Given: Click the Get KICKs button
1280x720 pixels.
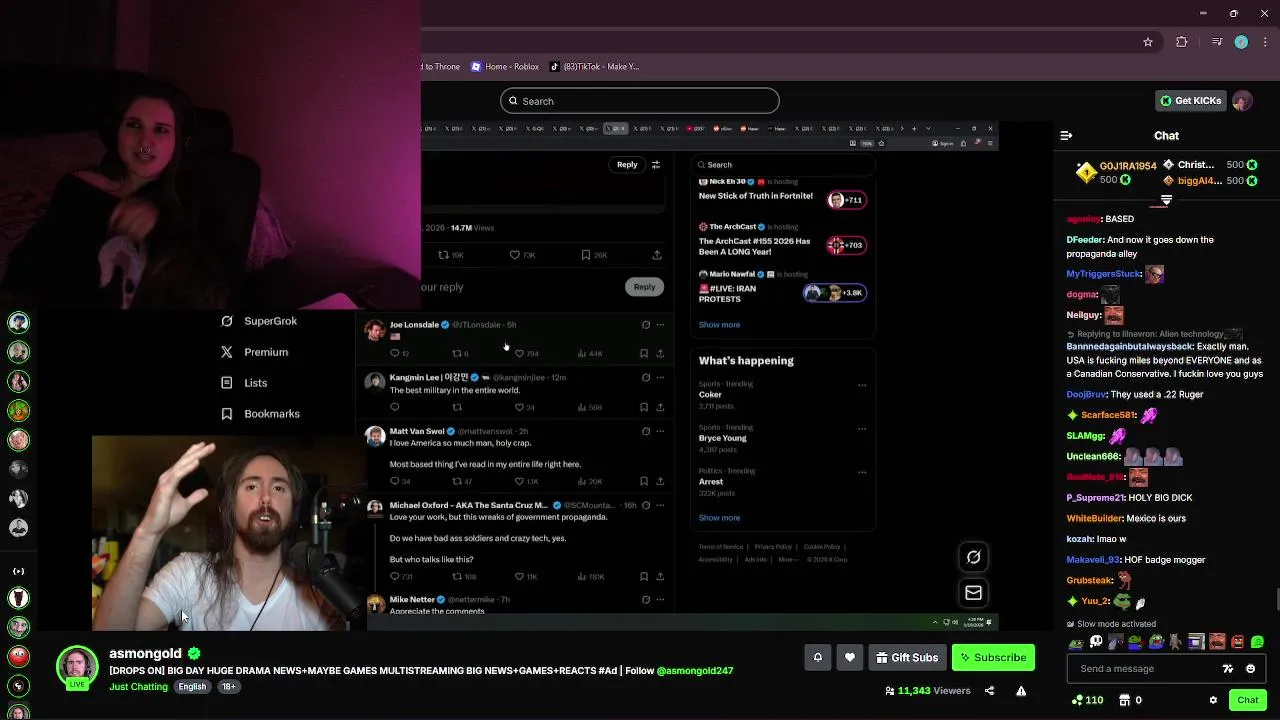Looking at the screenshot, I should click(1190, 101).
